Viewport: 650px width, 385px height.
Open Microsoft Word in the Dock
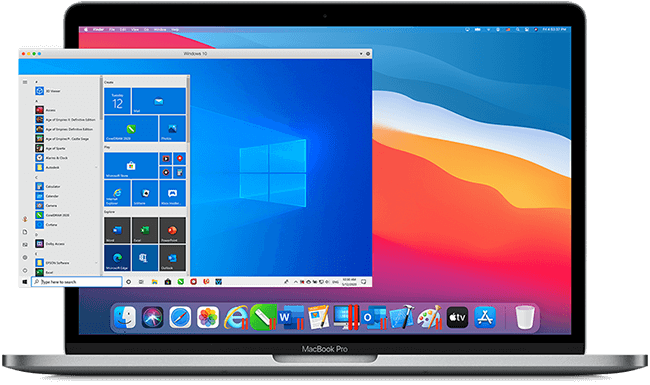tap(291, 317)
